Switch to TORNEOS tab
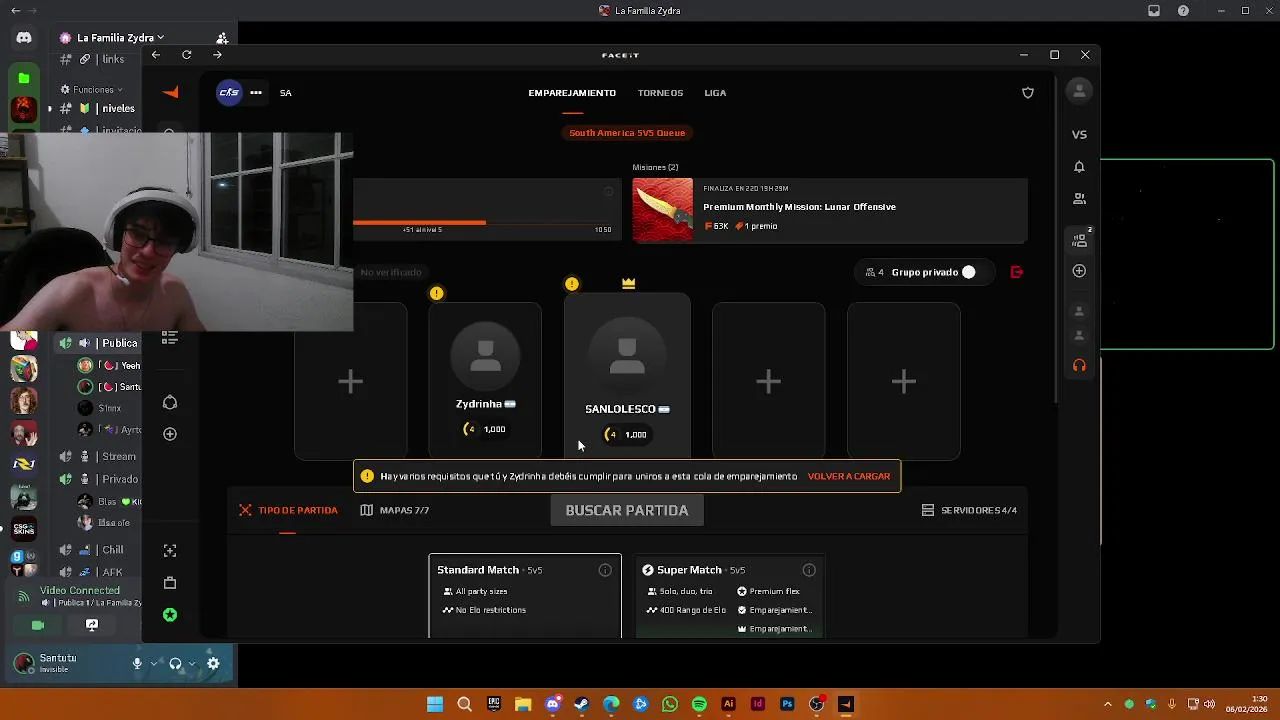Viewport: 1280px width, 720px height. pos(661,93)
